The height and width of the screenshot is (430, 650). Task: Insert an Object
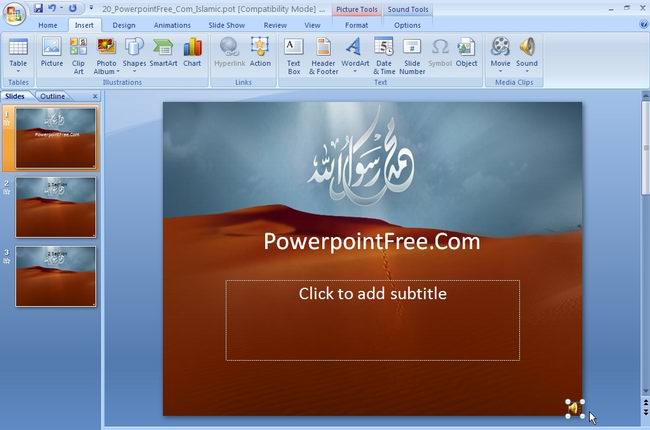click(466, 52)
